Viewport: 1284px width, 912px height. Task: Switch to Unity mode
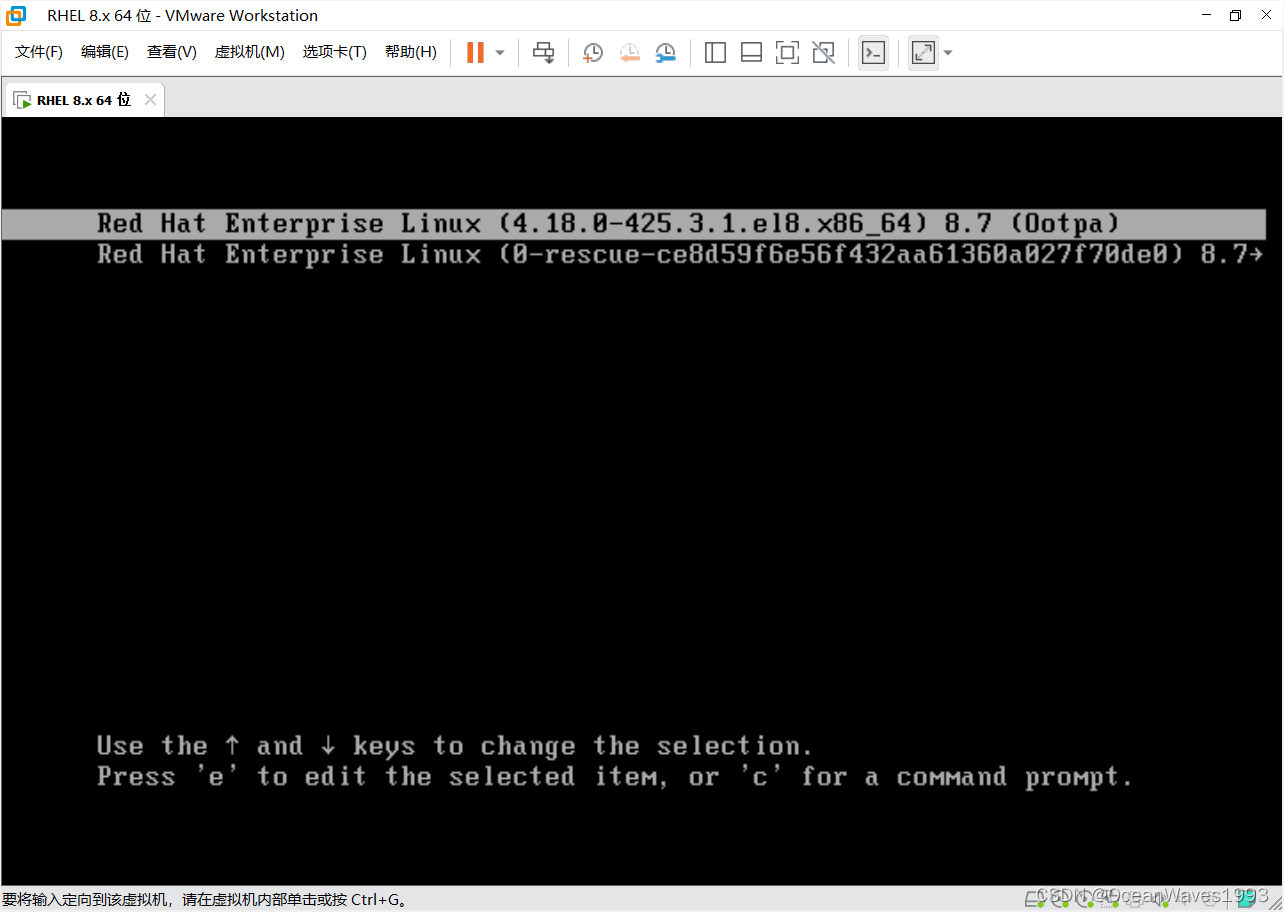[823, 53]
